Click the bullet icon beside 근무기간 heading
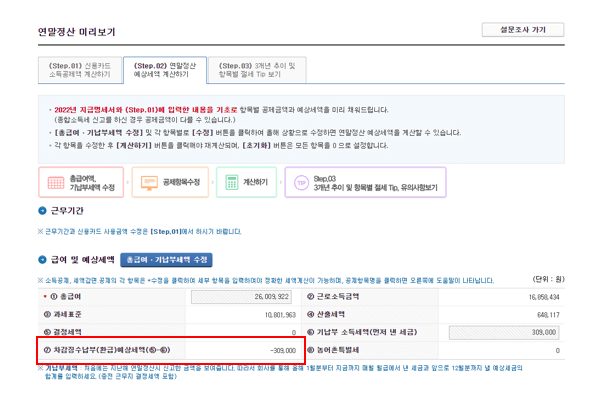Image resolution: width=589 pixels, height=397 pixels. pyautogui.click(x=42, y=211)
